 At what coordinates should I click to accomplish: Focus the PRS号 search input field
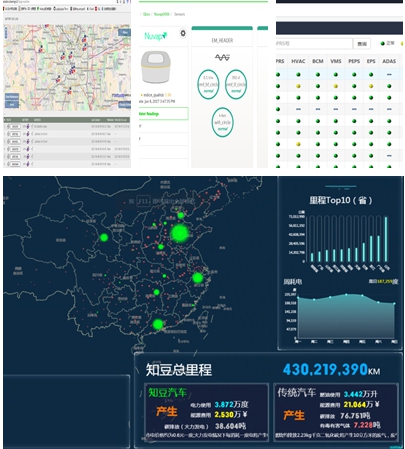[313, 44]
